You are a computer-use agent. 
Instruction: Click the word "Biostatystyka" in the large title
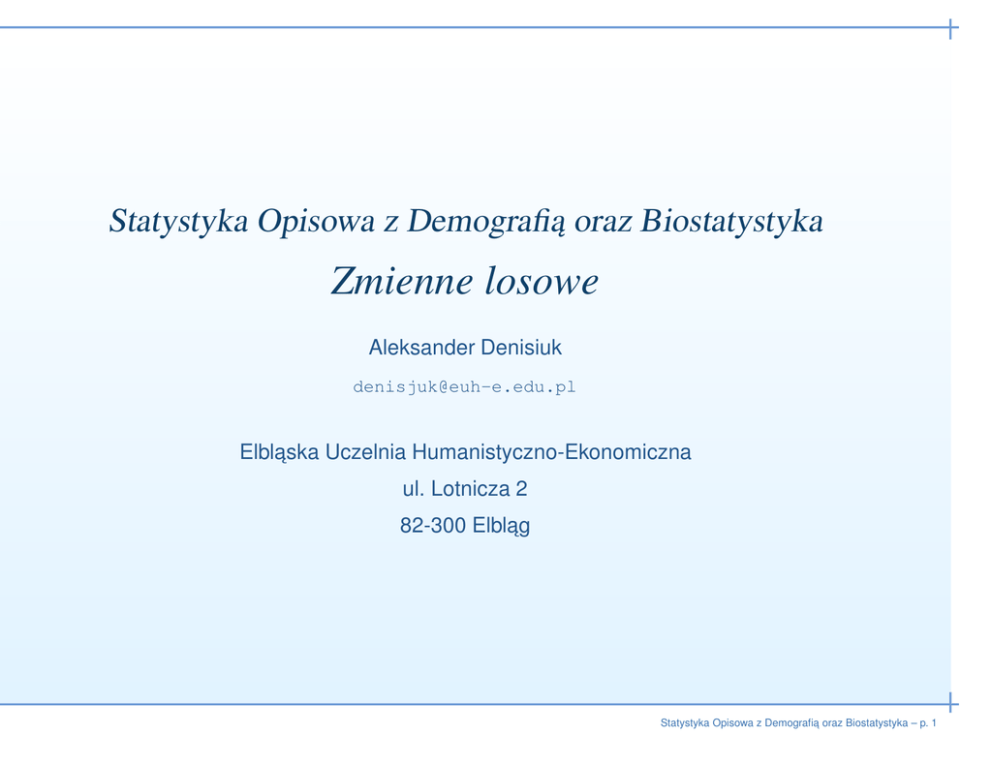coord(732,221)
